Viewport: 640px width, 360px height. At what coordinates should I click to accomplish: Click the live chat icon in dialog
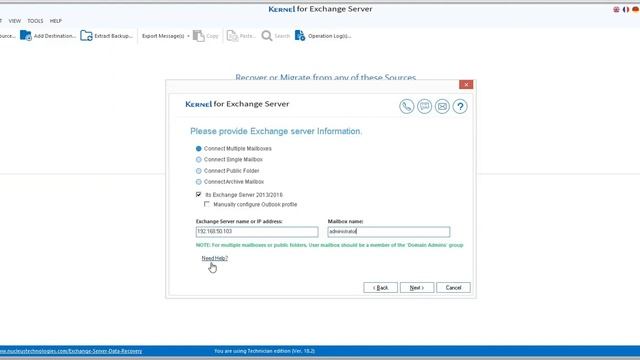coord(424,107)
